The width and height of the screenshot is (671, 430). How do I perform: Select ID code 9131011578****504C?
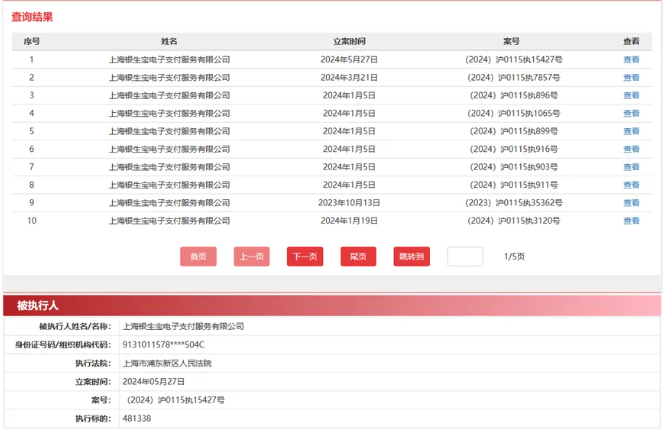coord(163,345)
